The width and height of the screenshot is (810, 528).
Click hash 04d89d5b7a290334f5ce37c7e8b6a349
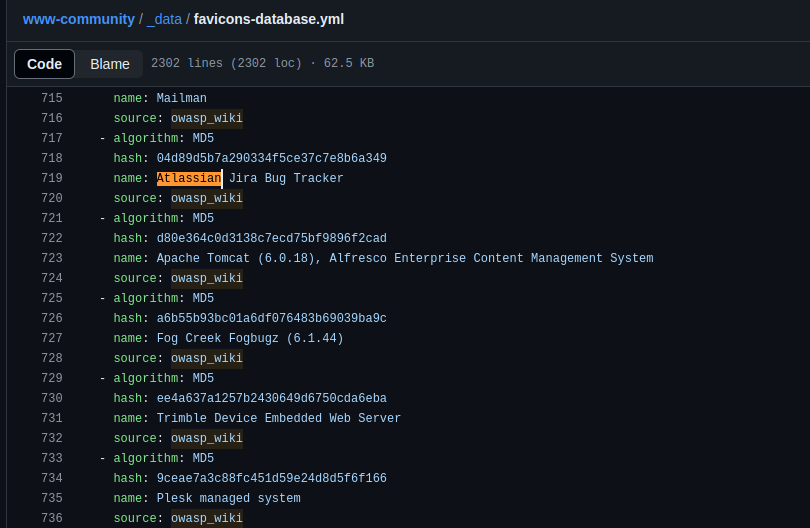pyautogui.click(x=272, y=158)
